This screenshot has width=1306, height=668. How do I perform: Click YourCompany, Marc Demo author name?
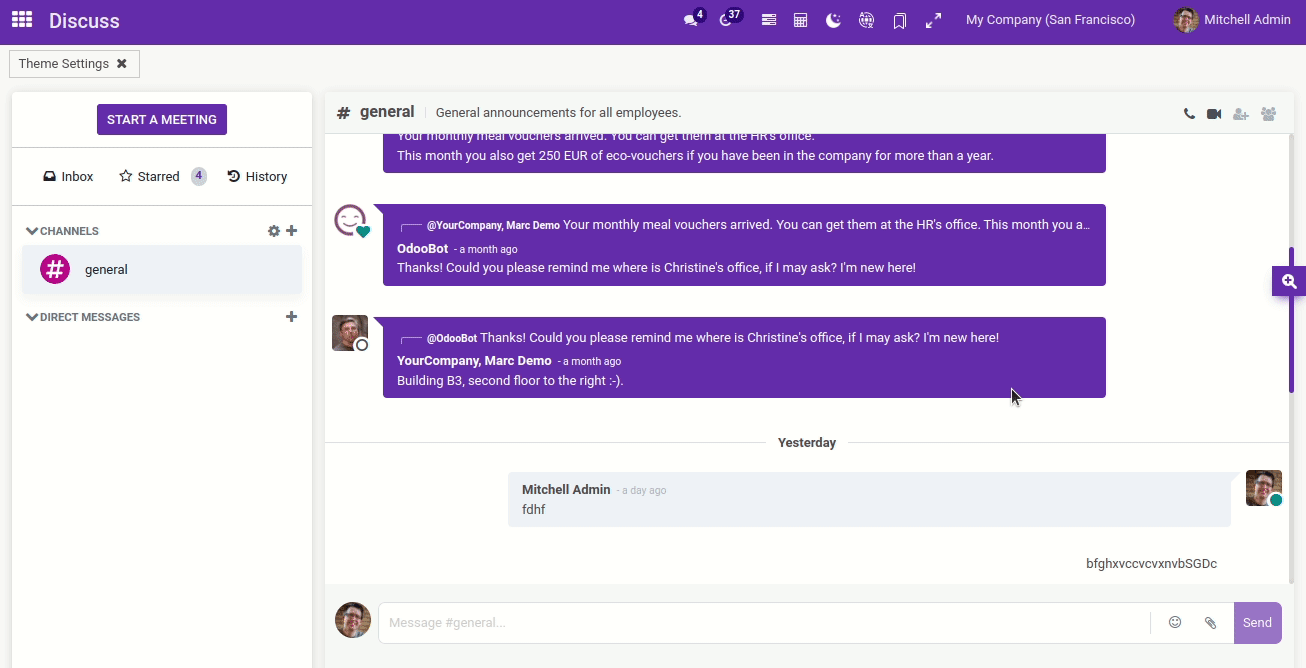point(474,361)
